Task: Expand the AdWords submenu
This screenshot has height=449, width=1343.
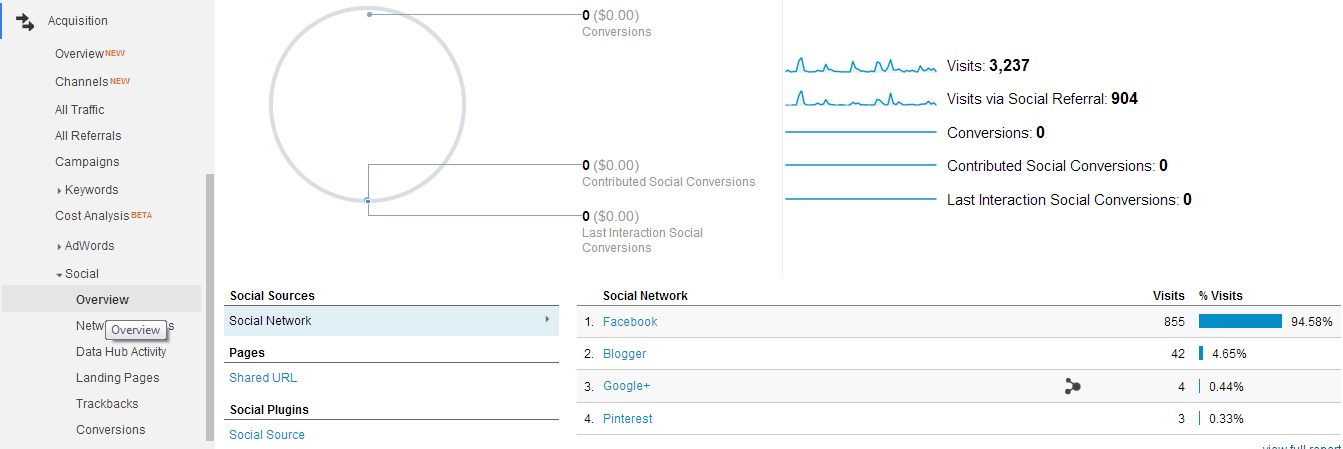Action: click(60, 246)
